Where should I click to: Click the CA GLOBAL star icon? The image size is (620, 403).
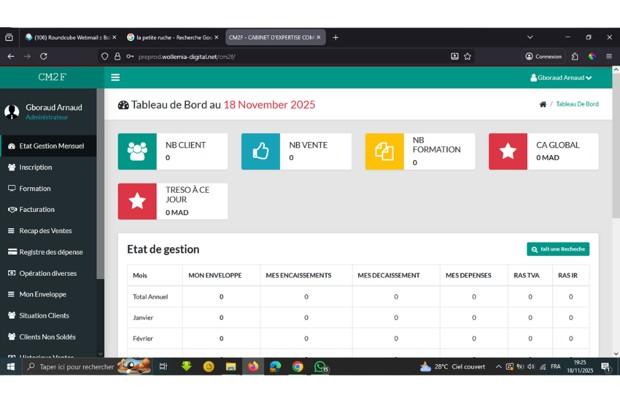pos(508,151)
